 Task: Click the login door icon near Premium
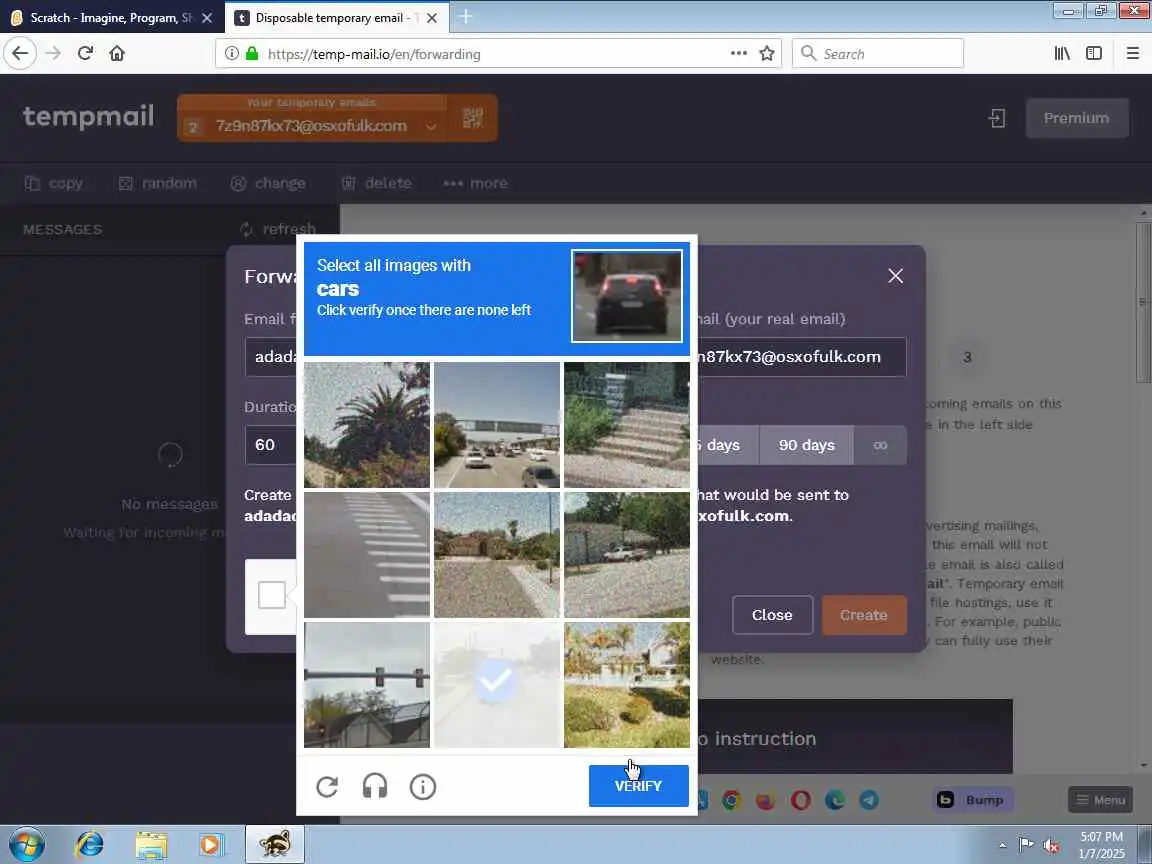click(996, 118)
